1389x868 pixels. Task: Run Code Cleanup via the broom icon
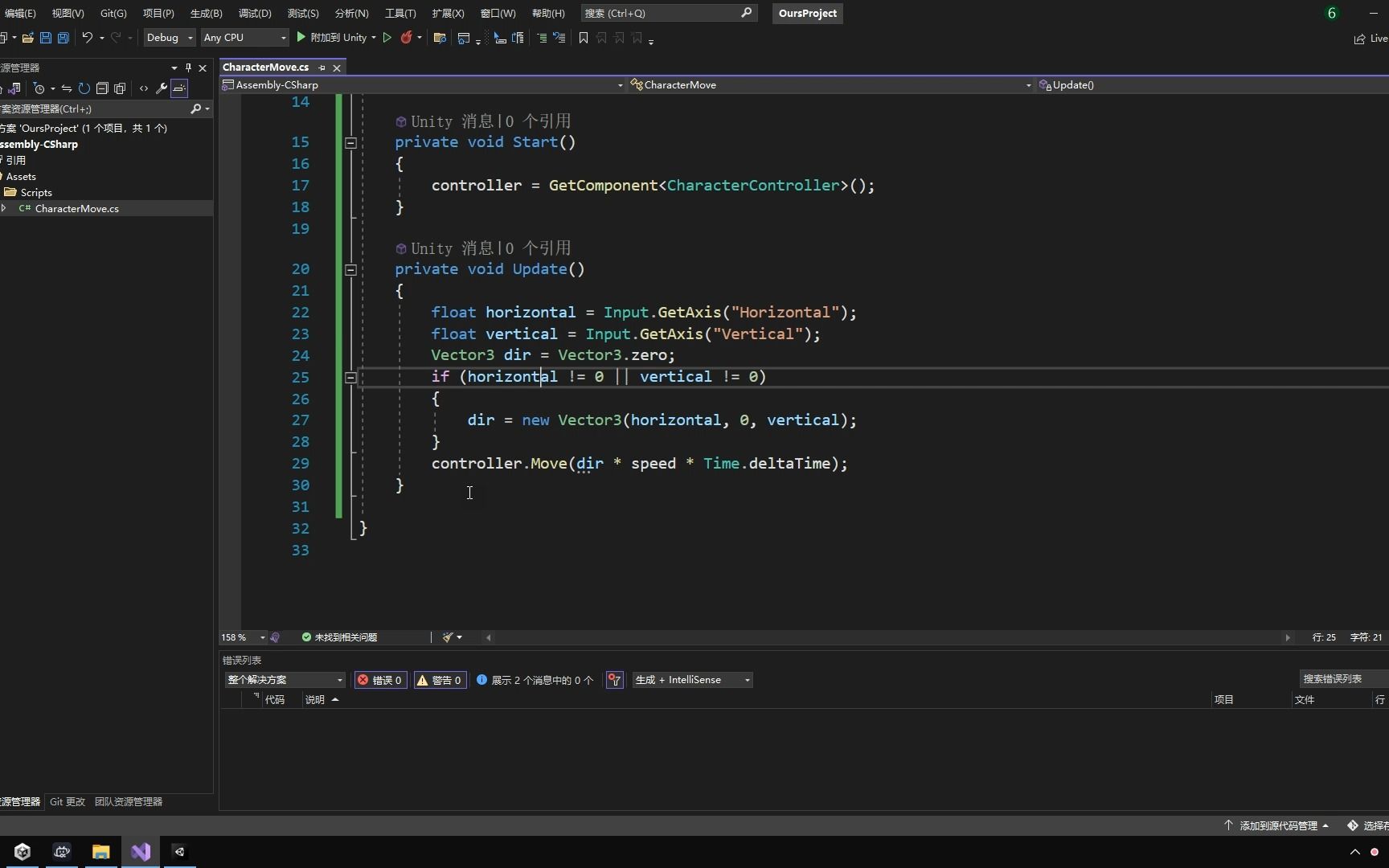point(449,637)
